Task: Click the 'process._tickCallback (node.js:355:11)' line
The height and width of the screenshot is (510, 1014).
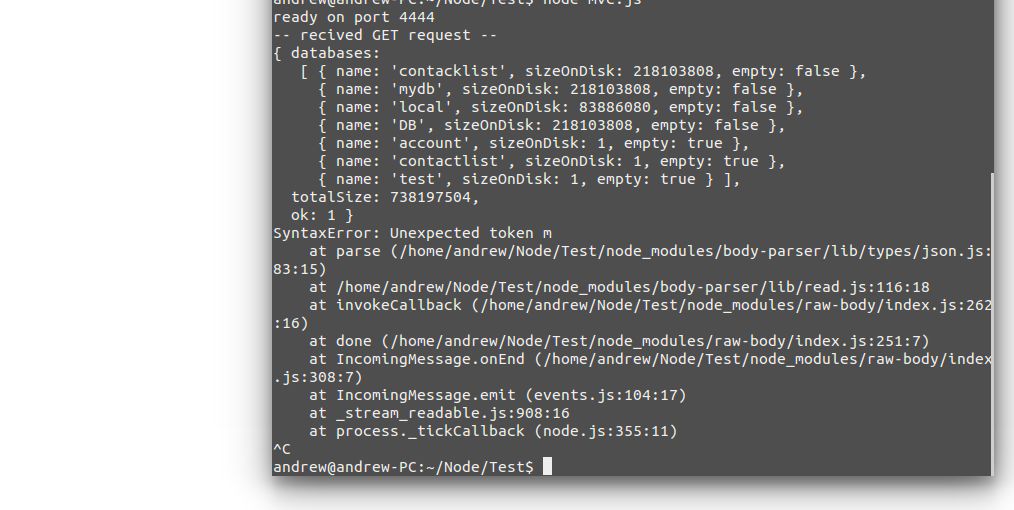Action: click(506, 431)
